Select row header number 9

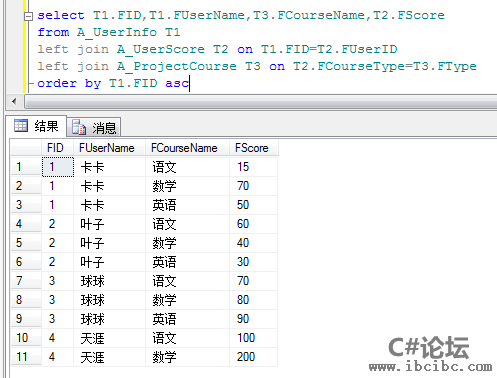[26, 319]
